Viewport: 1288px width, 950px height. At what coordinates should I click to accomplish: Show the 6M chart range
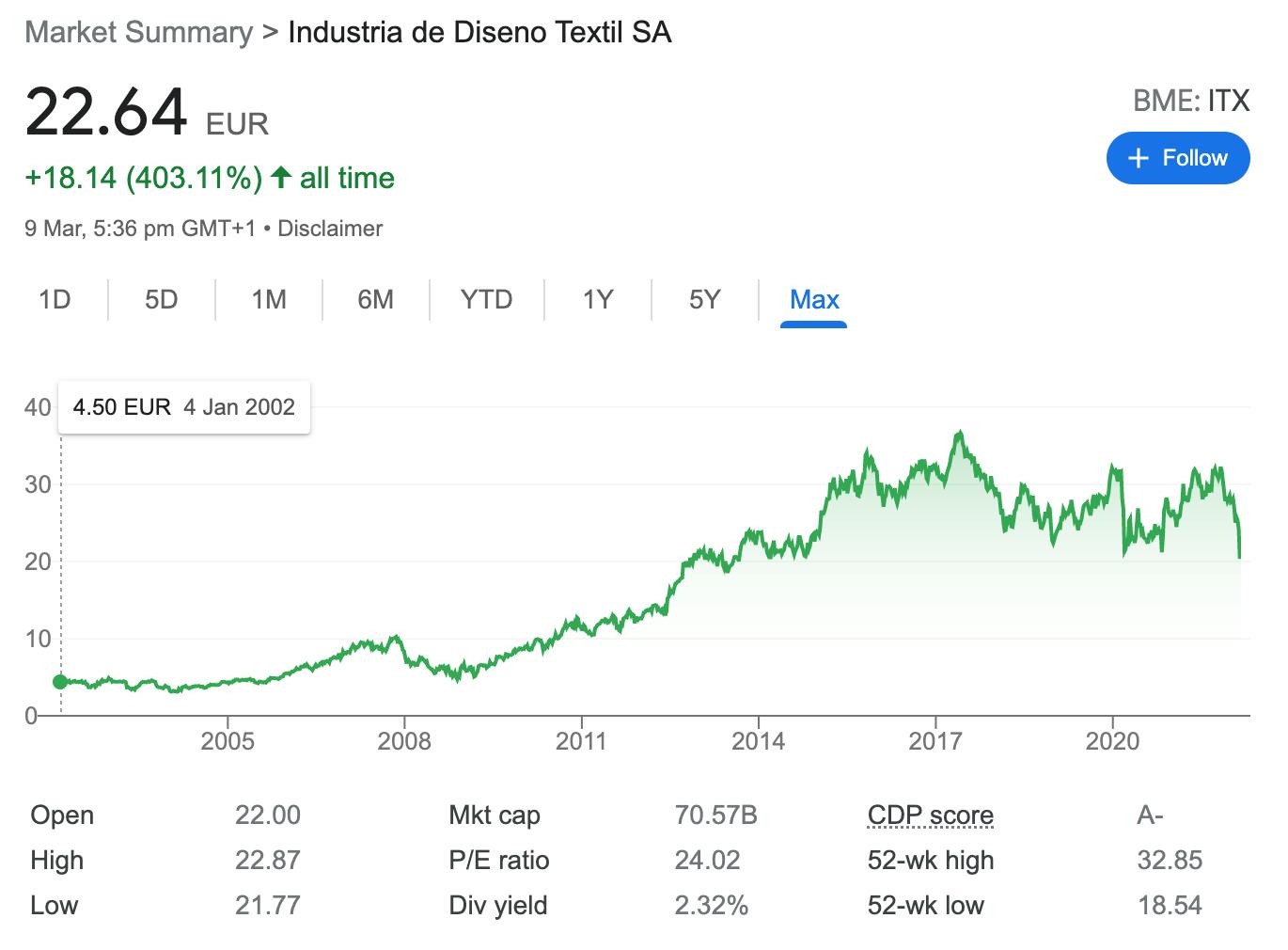[x=375, y=299]
